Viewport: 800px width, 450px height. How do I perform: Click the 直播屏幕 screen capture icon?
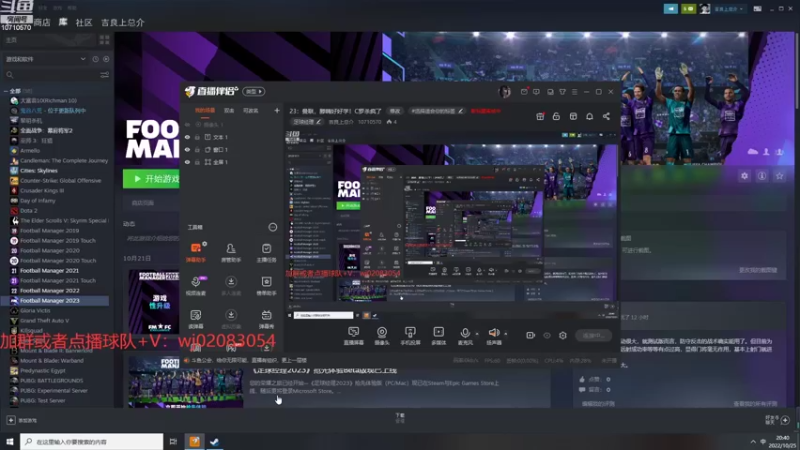point(353,335)
